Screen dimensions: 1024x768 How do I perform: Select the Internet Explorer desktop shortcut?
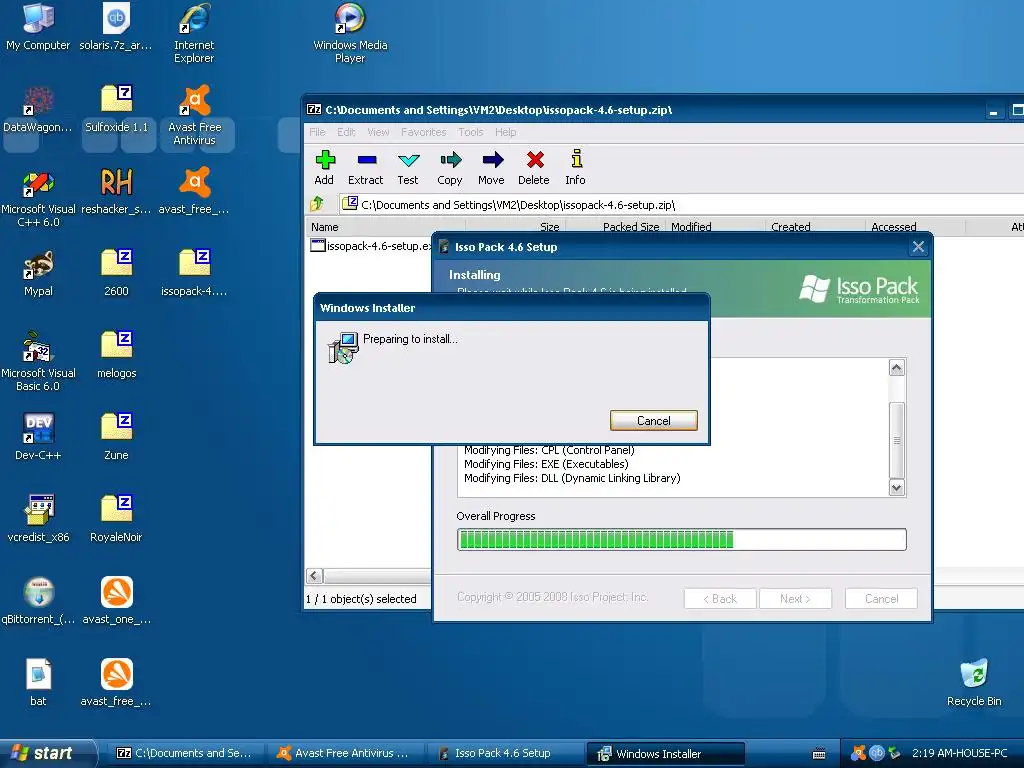(x=194, y=33)
